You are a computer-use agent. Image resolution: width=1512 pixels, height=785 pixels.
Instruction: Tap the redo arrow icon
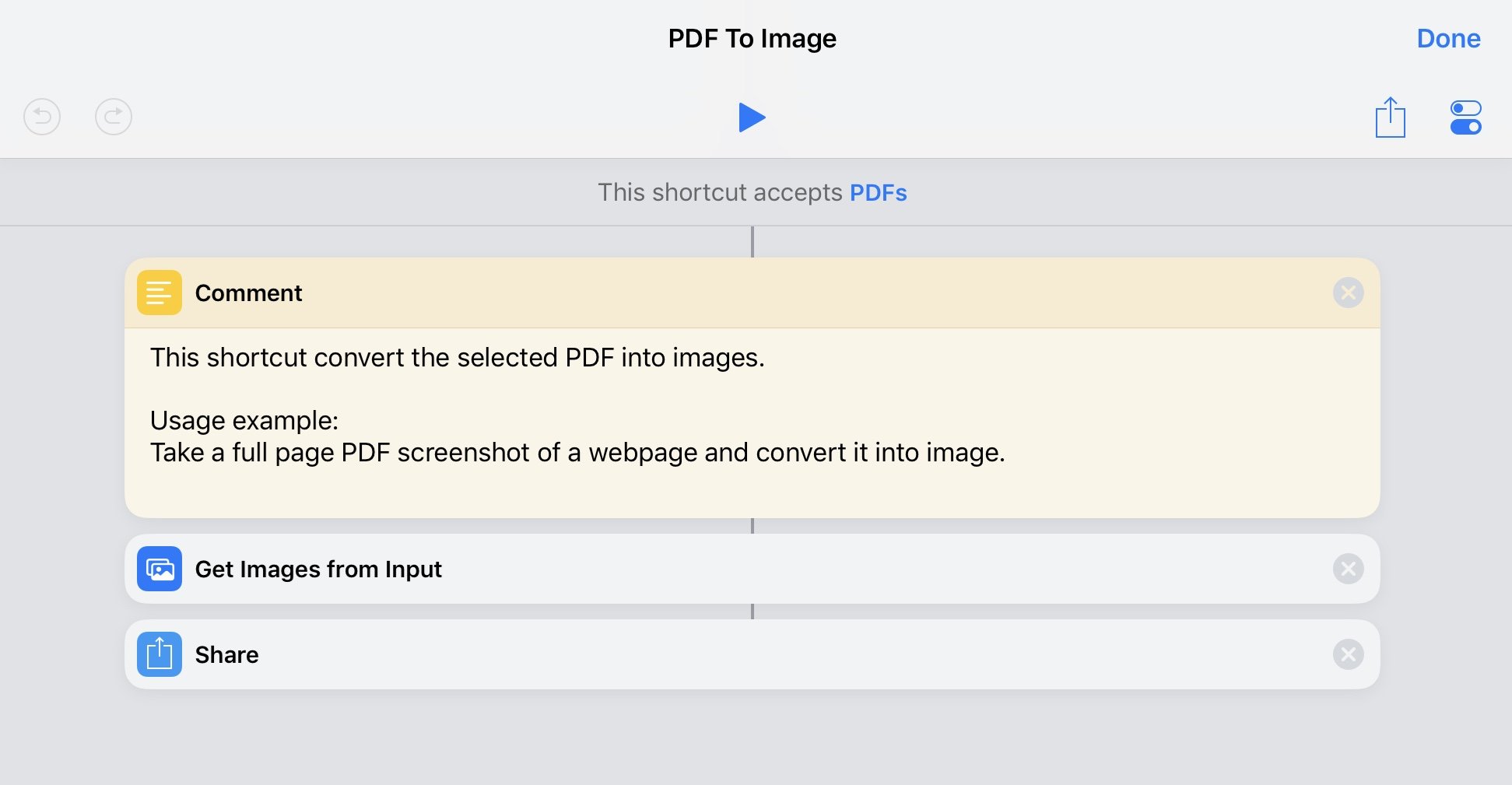[x=114, y=117]
